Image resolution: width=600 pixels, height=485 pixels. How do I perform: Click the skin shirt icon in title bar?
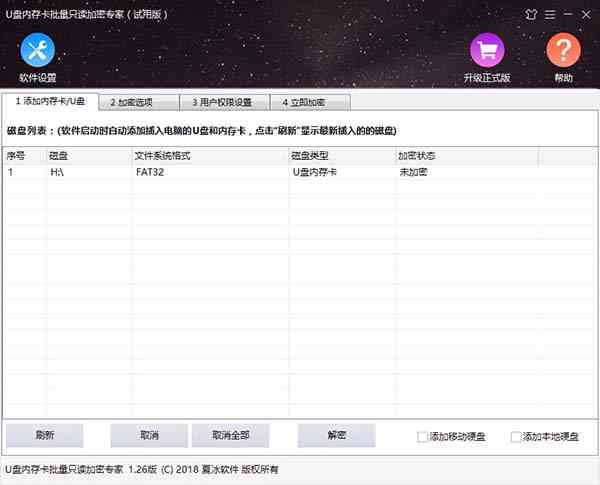coord(531,15)
